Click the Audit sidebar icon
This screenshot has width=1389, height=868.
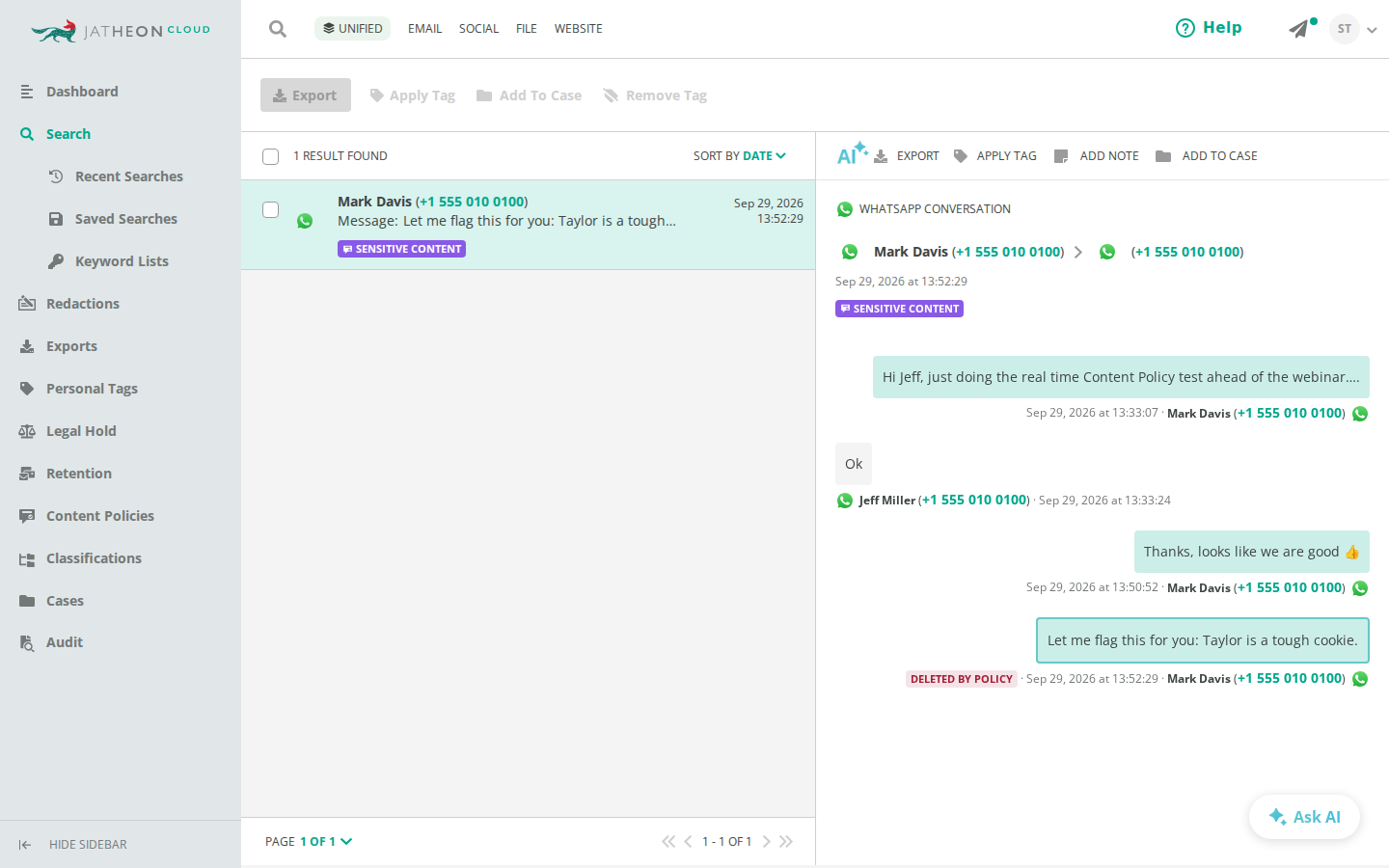coord(27,642)
